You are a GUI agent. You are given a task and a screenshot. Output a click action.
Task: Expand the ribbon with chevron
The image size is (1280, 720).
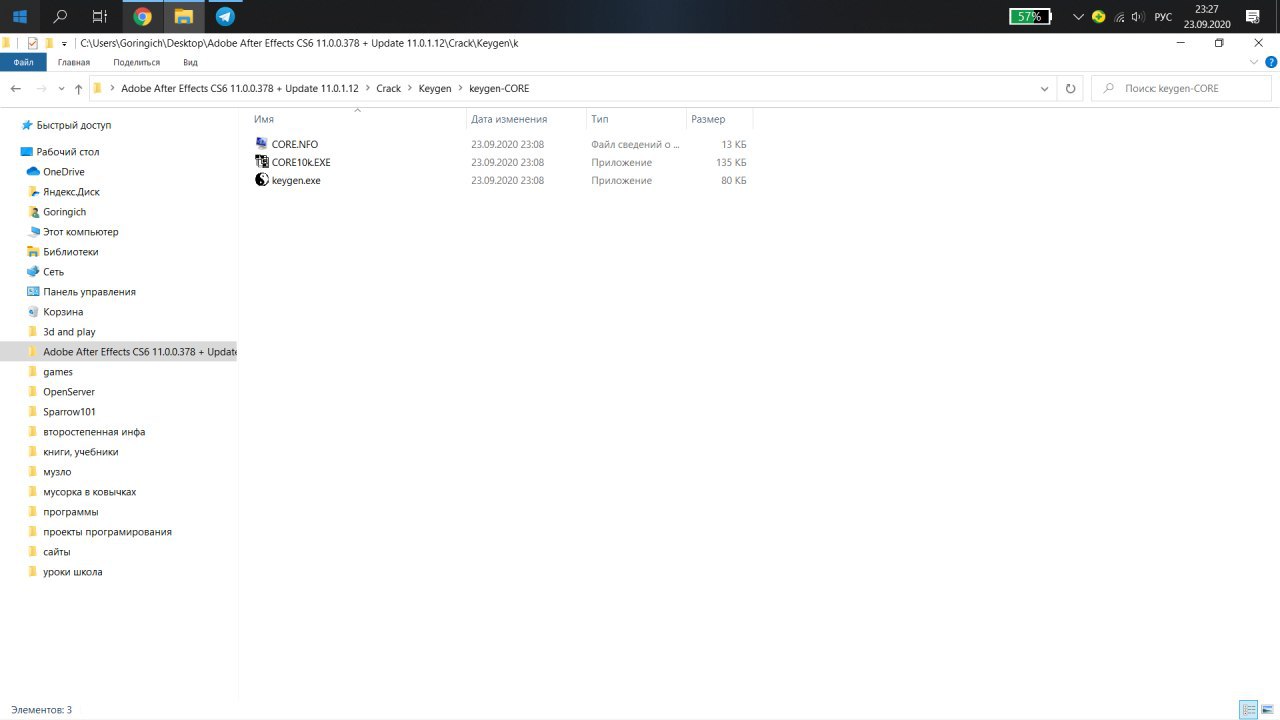click(1255, 62)
